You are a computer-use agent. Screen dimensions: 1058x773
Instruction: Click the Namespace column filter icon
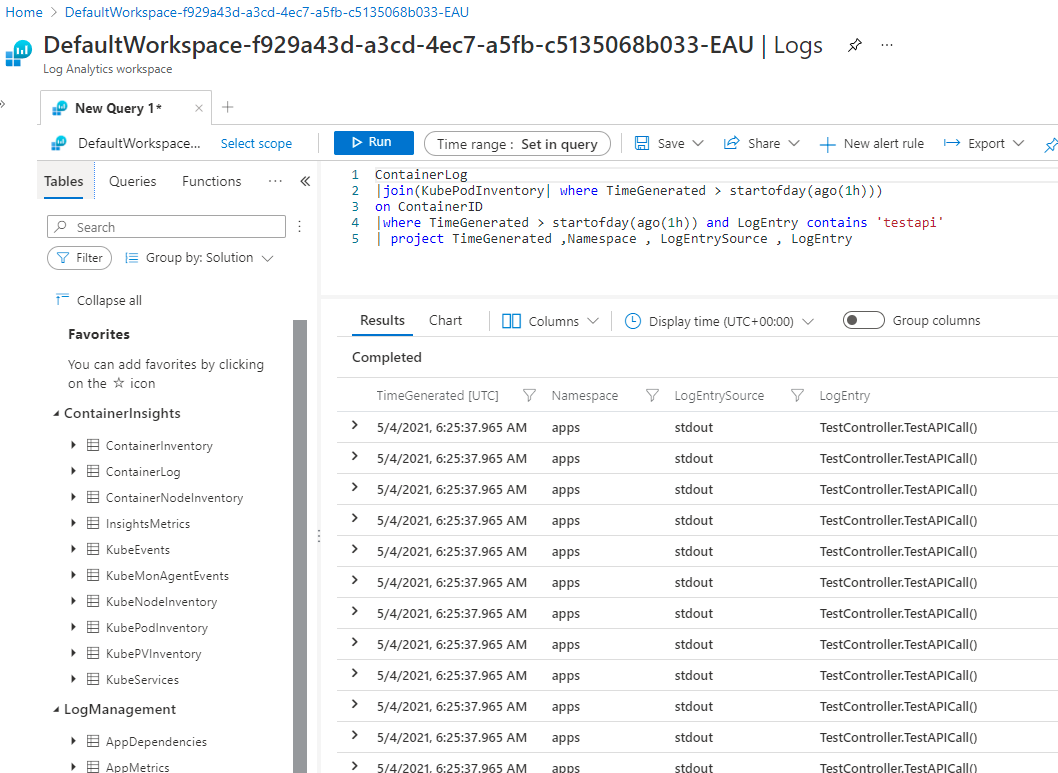pos(652,395)
